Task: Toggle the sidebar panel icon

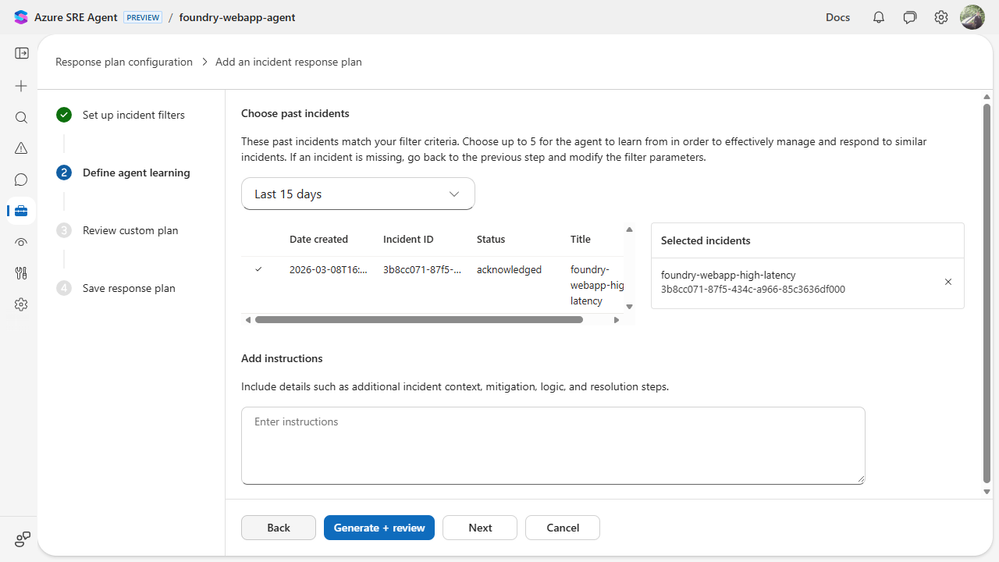Action: pyautogui.click(x=21, y=53)
